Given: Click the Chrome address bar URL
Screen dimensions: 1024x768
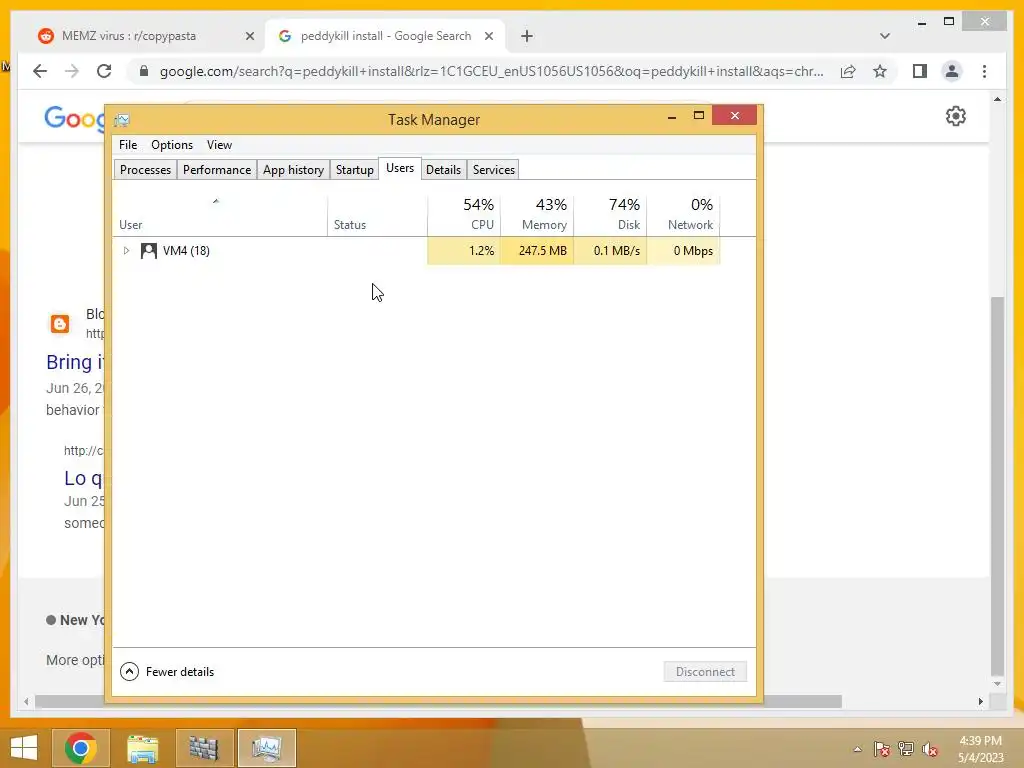Looking at the screenshot, I should click(x=491, y=71).
